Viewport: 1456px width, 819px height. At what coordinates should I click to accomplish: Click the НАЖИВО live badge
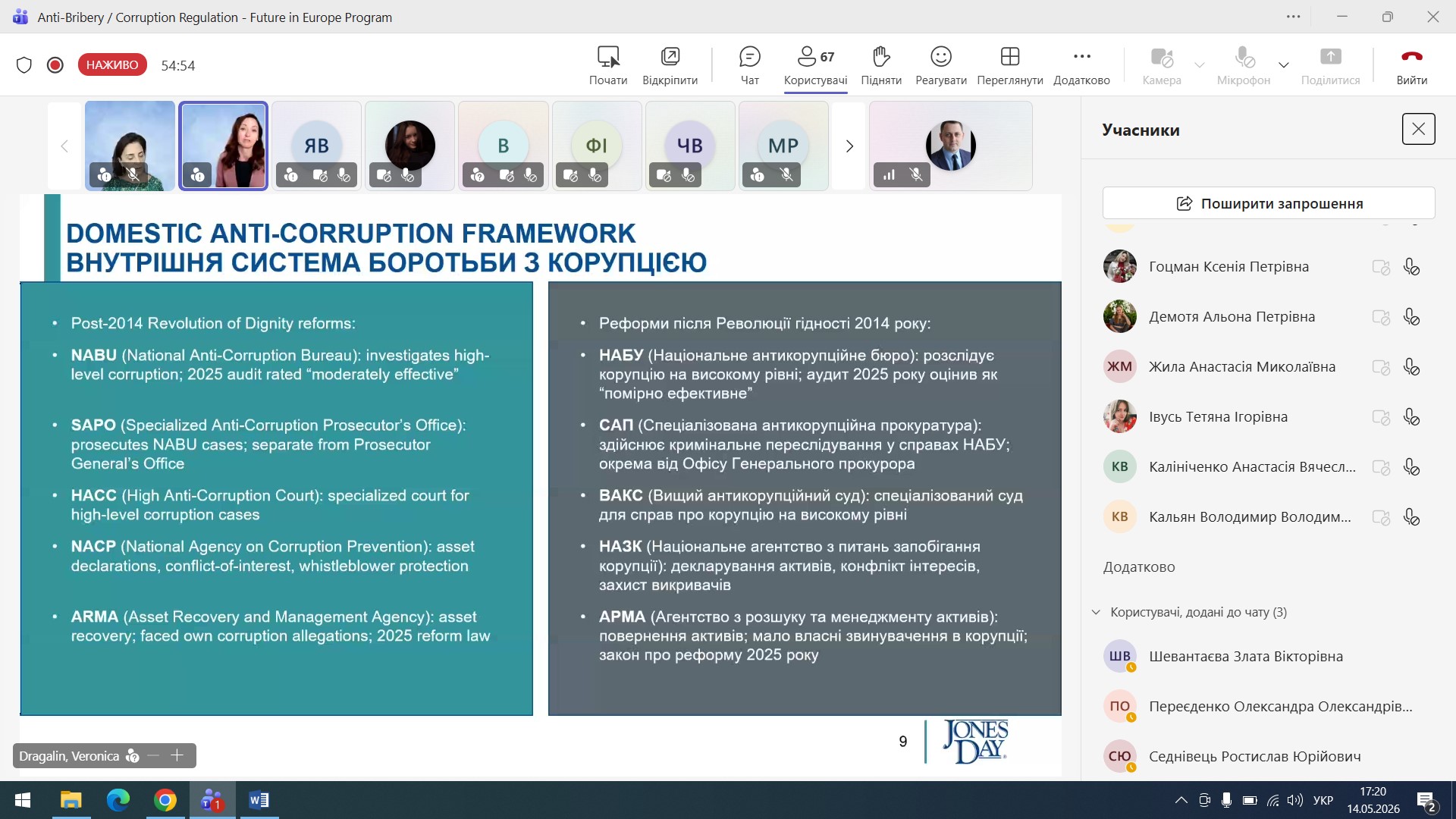112,65
